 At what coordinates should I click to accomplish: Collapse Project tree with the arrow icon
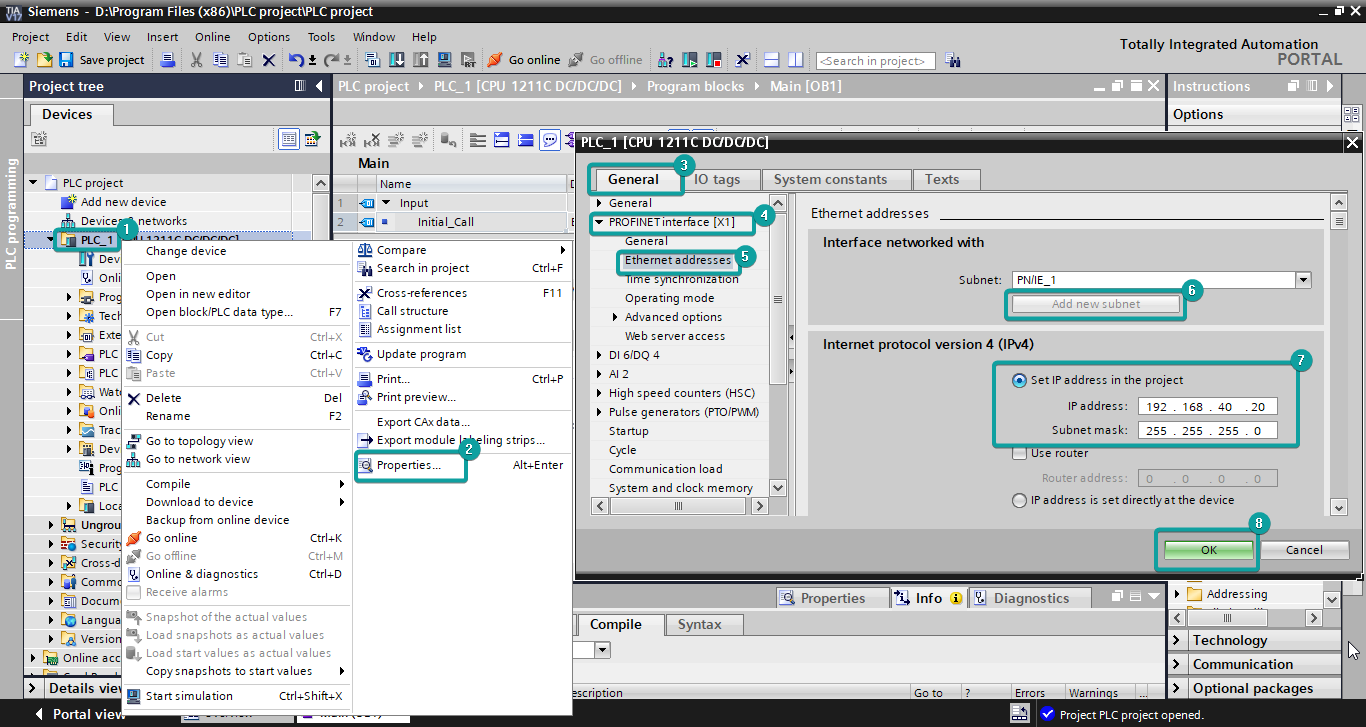(319, 86)
